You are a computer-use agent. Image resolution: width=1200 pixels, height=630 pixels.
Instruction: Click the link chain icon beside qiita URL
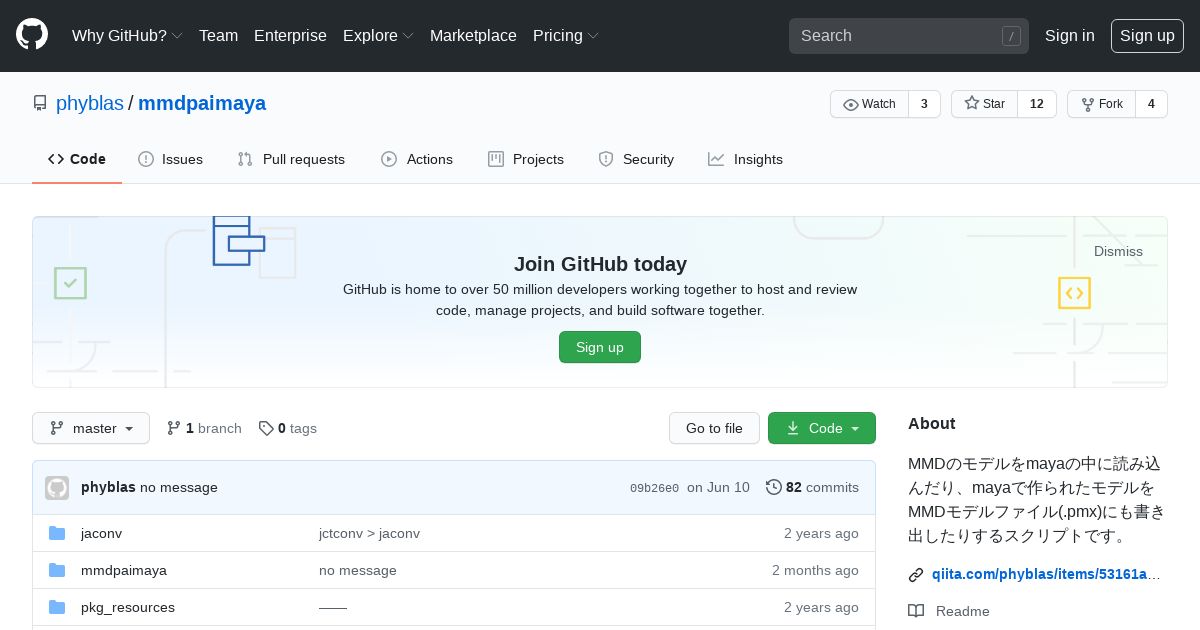916,574
